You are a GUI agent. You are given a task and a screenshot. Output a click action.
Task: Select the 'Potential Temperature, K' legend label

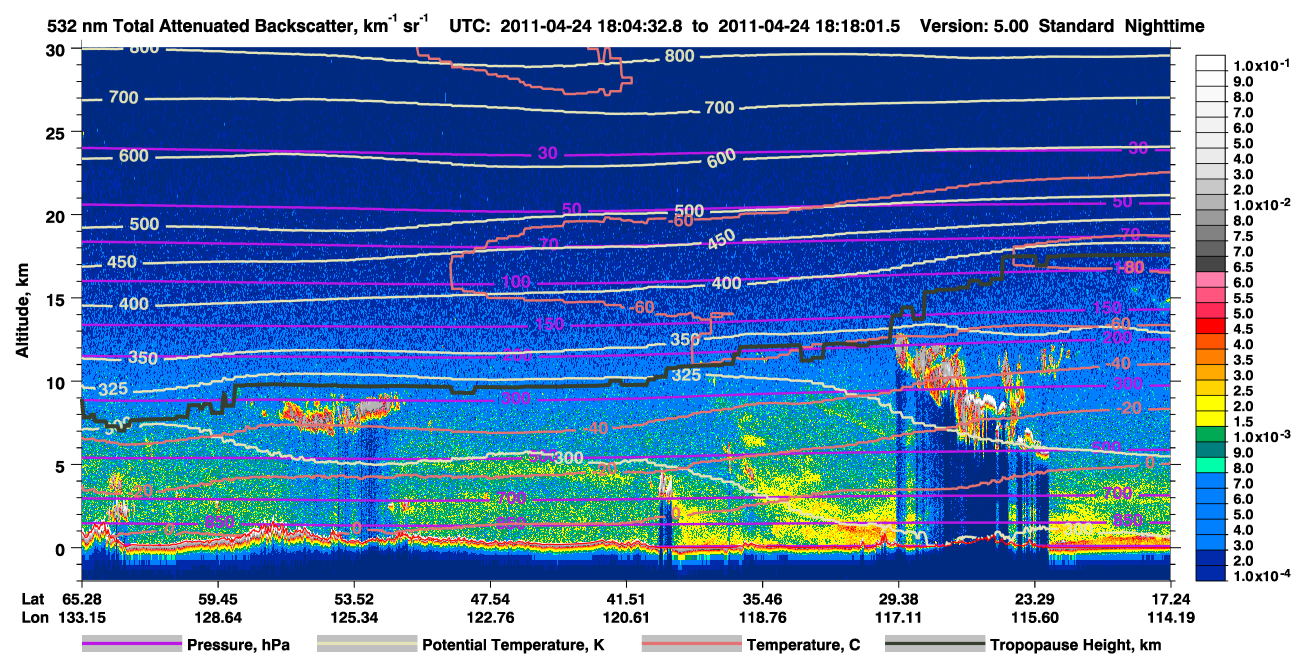513,645
